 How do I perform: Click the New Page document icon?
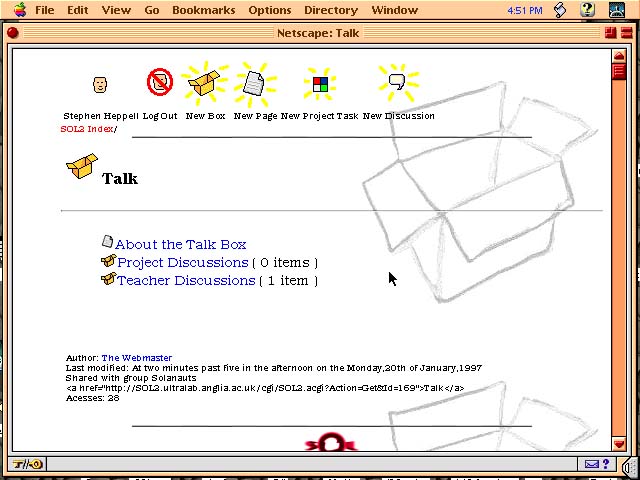(x=254, y=84)
